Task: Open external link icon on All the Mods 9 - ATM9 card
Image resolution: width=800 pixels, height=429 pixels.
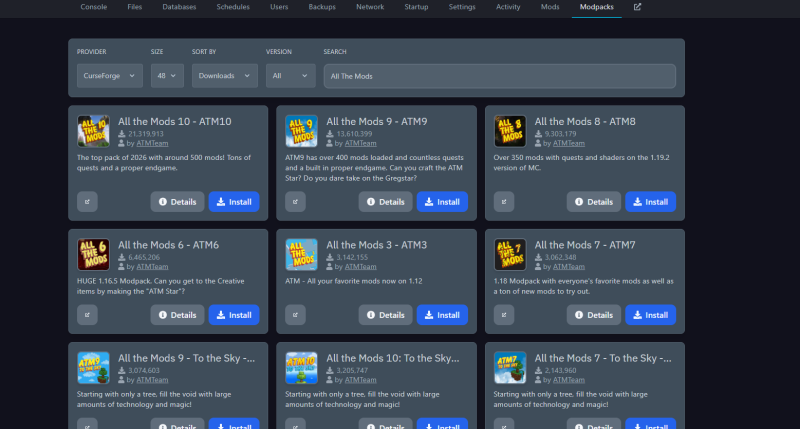Action: pos(295,201)
